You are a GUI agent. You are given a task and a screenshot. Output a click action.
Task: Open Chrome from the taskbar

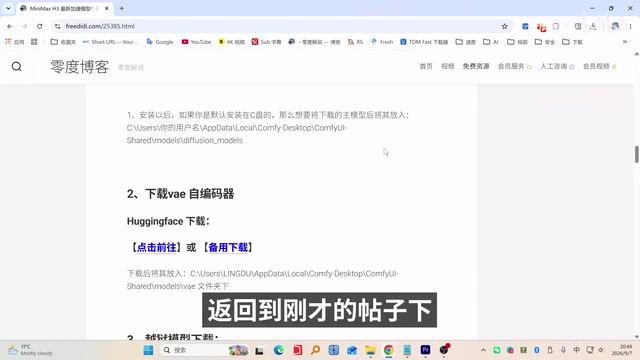pyautogui.click(x=389, y=350)
